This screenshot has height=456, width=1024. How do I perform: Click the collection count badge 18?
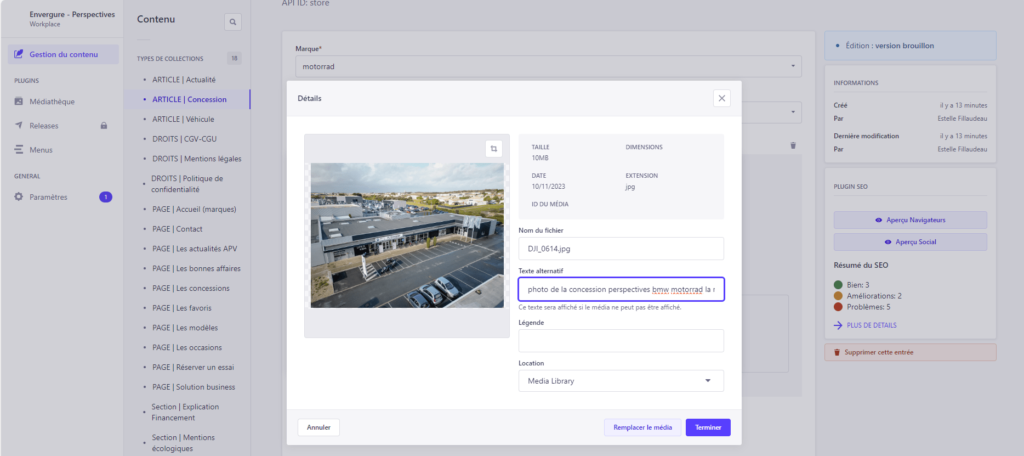(x=234, y=58)
